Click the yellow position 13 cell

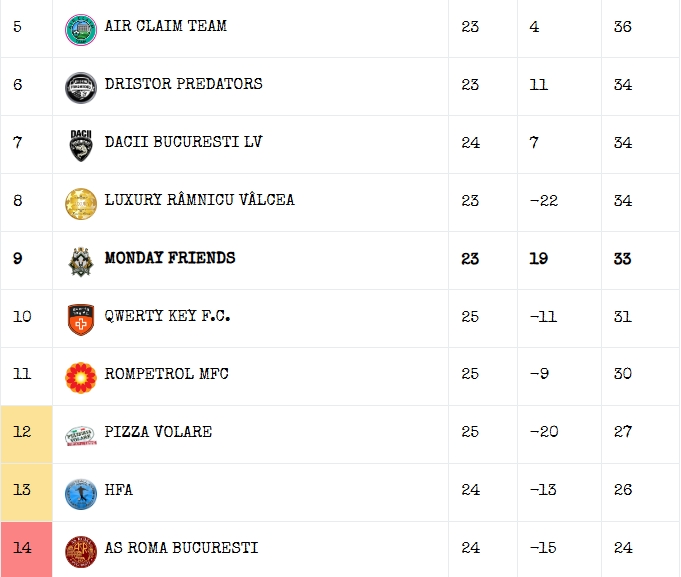tap(26, 492)
